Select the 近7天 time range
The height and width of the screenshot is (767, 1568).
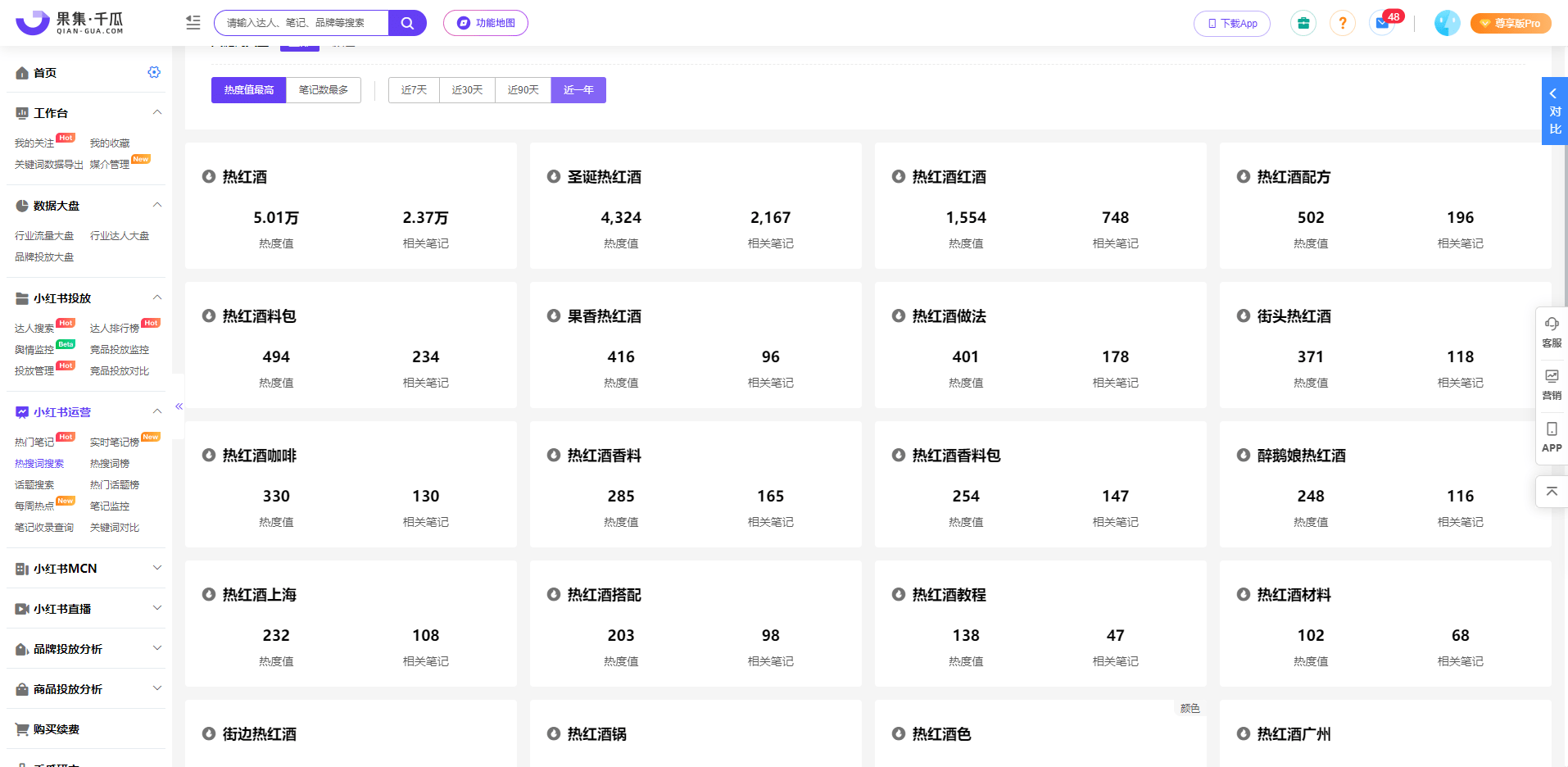pyautogui.click(x=414, y=90)
